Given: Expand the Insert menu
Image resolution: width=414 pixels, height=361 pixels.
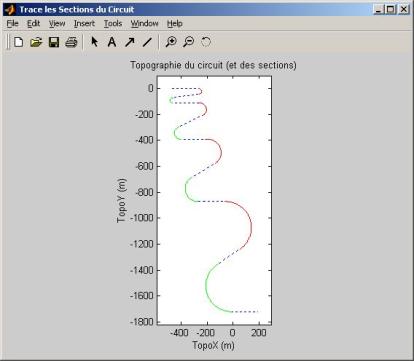Looking at the screenshot, I should (x=84, y=23).
